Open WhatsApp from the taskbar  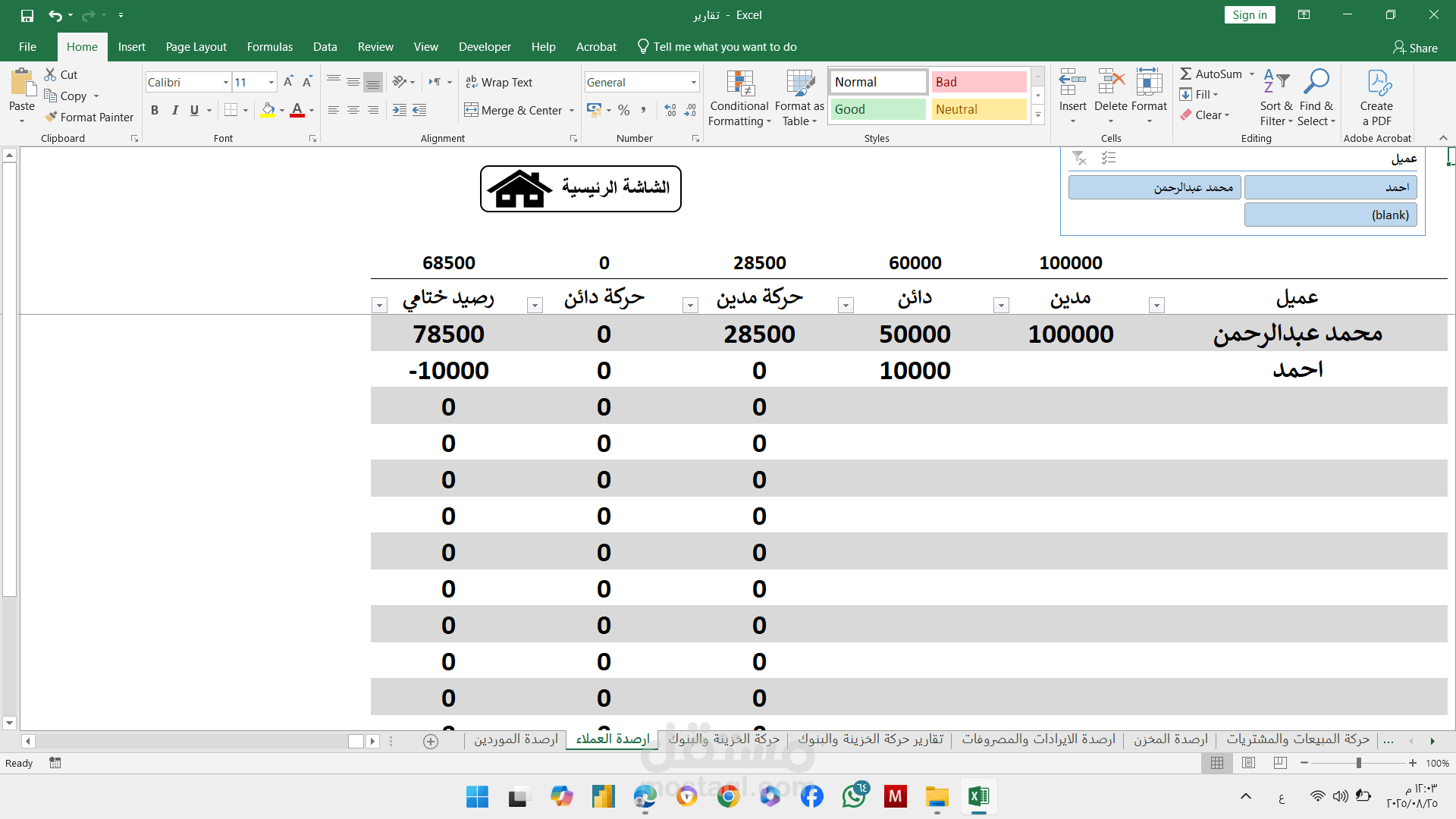point(854,796)
